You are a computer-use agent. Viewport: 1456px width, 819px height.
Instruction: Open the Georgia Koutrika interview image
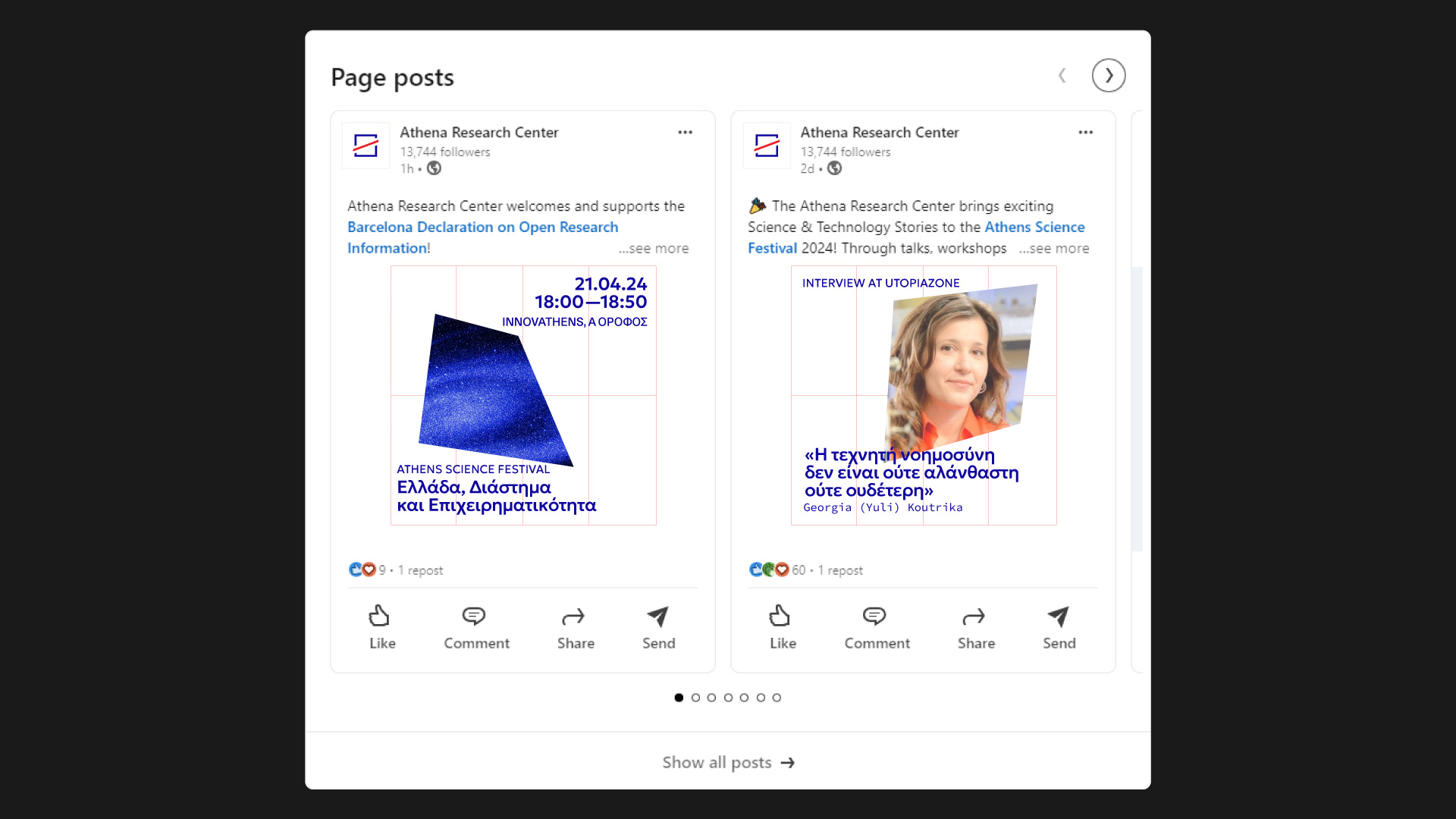tap(923, 395)
